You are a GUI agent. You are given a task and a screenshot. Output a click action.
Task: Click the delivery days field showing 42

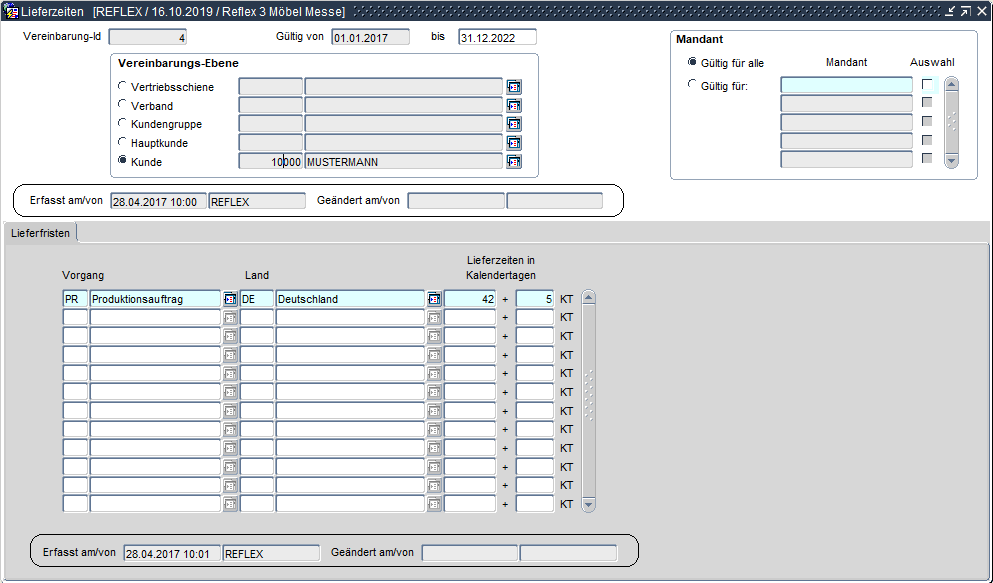[x=470, y=299]
